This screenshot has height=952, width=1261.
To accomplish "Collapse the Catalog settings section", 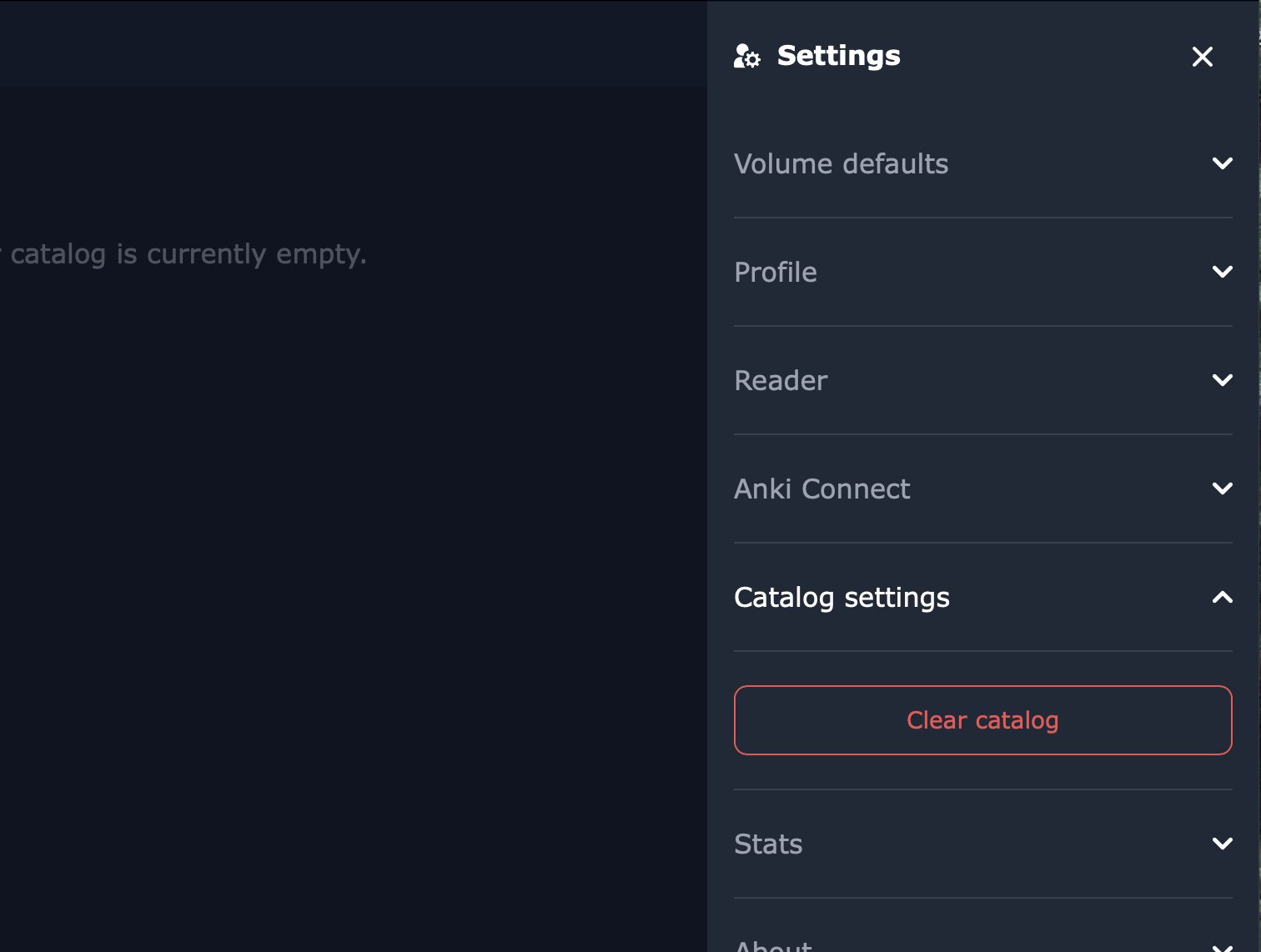I will click(842, 597).
